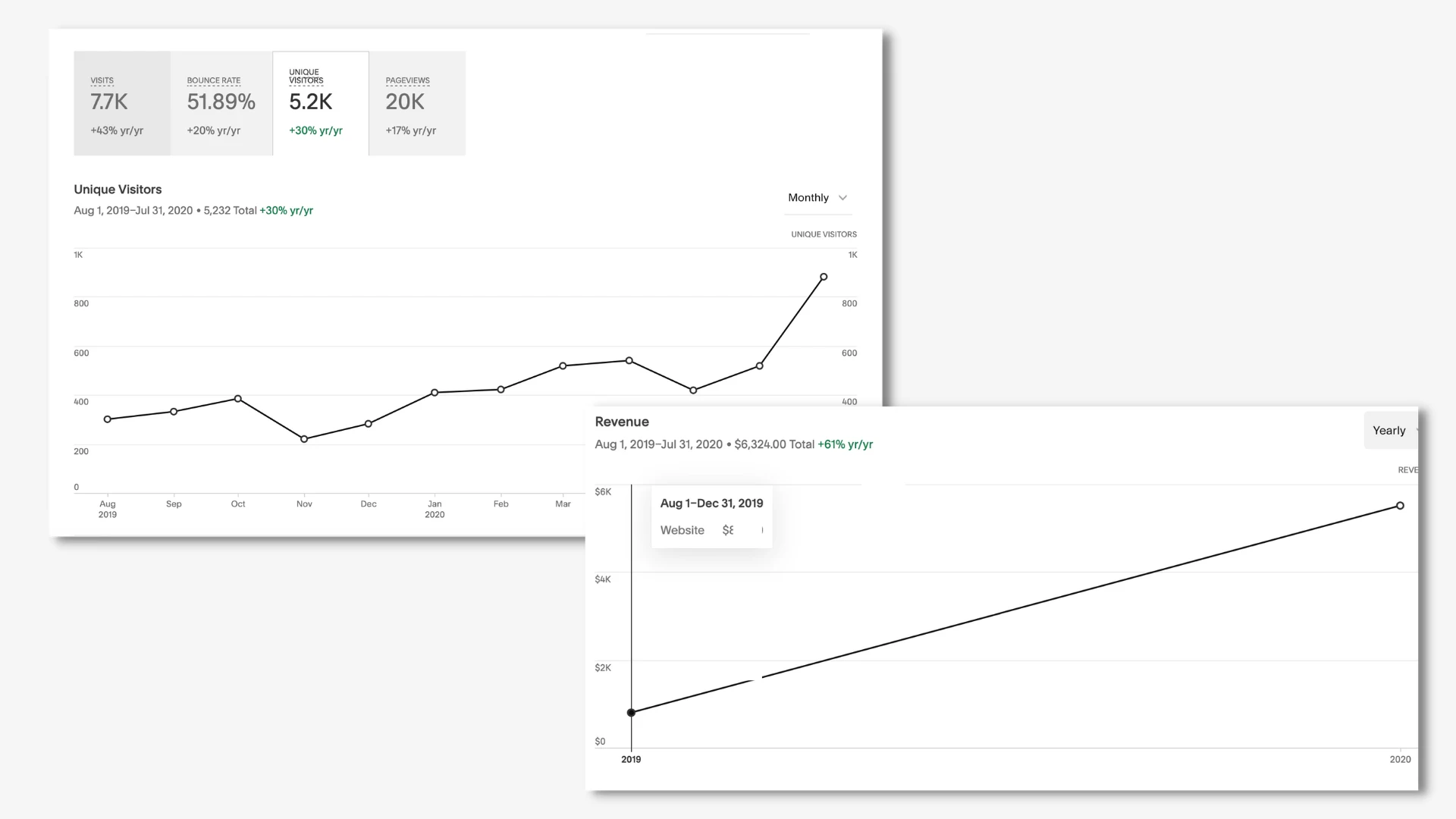Select the Bounce Rate metric card

click(x=221, y=103)
